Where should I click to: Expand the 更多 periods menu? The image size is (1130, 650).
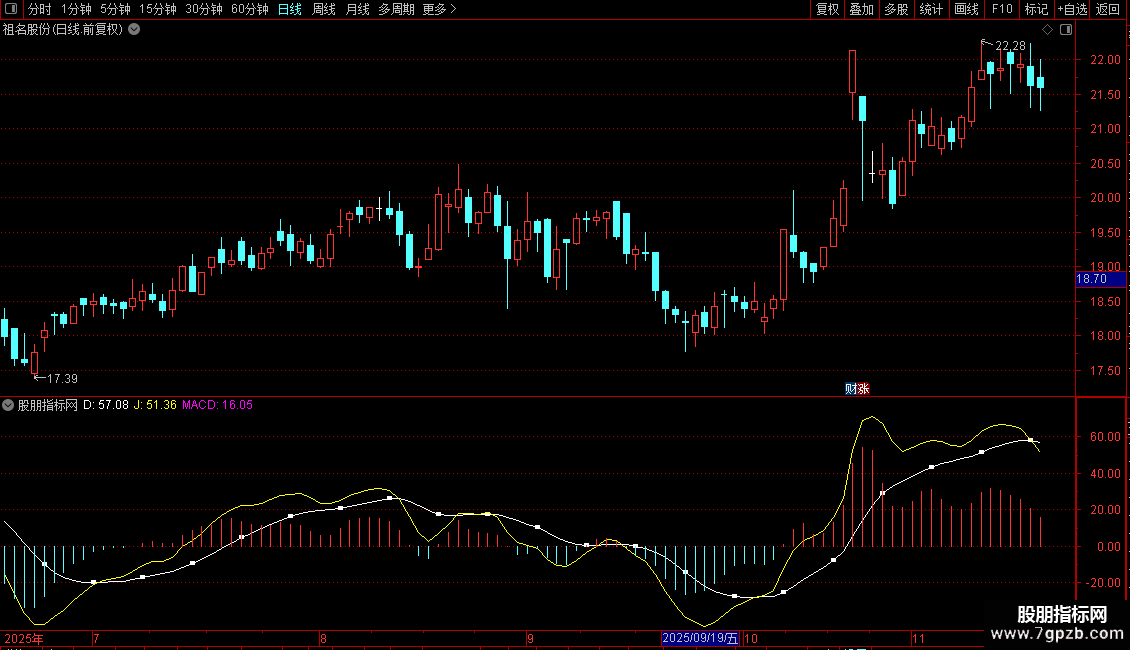(439, 9)
